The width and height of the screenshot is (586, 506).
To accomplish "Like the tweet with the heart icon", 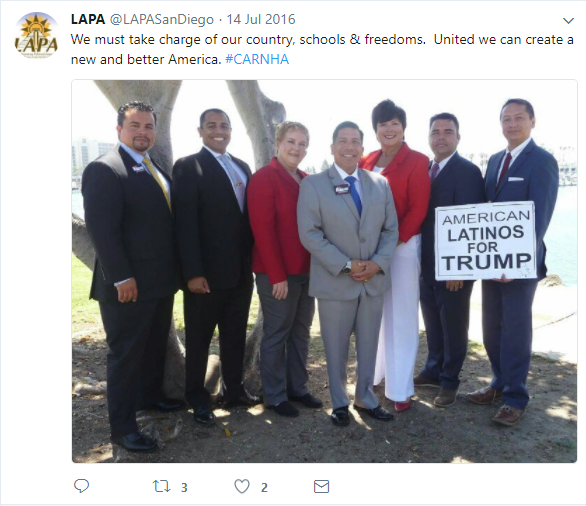I will 242,487.
